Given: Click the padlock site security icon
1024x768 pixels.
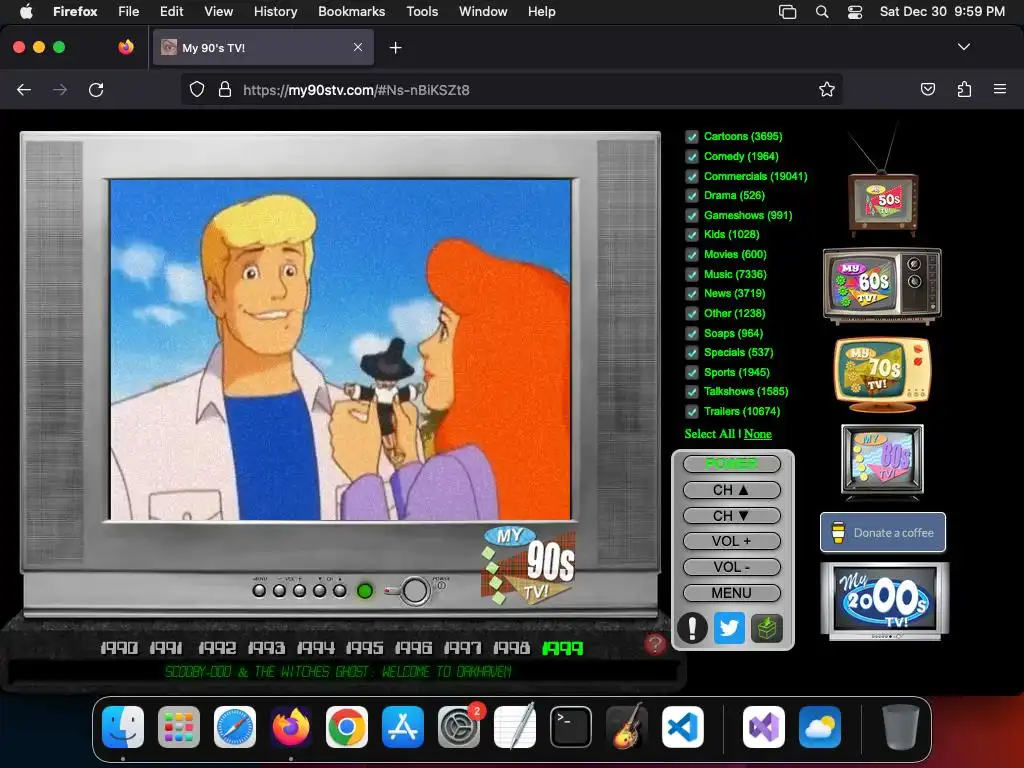Looking at the screenshot, I should point(225,89).
